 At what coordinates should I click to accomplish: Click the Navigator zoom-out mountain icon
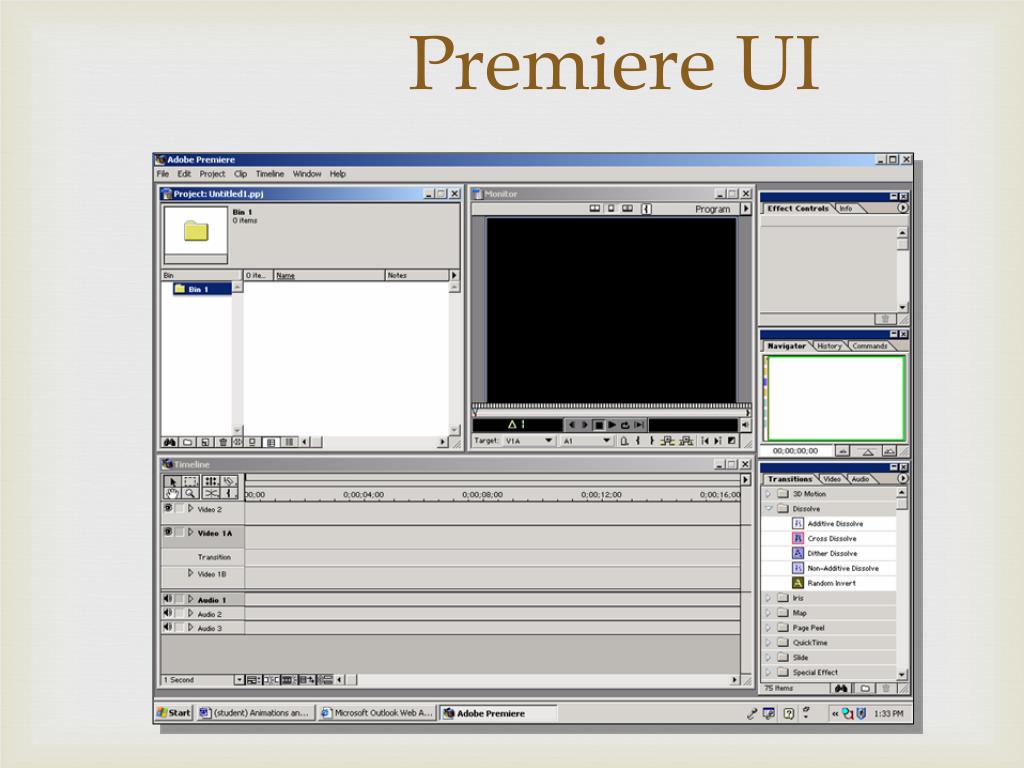coord(842,451)
